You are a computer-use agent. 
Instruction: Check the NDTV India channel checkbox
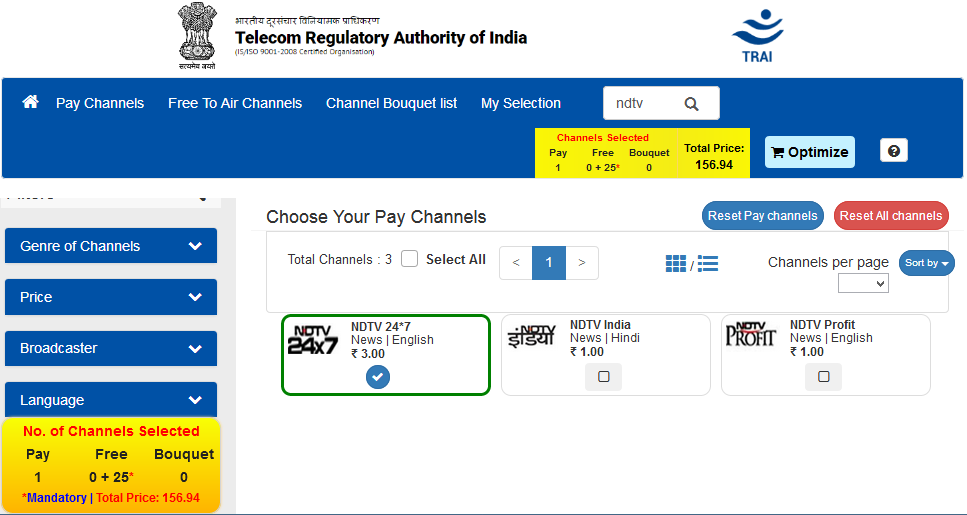click(x=604, y=377)
